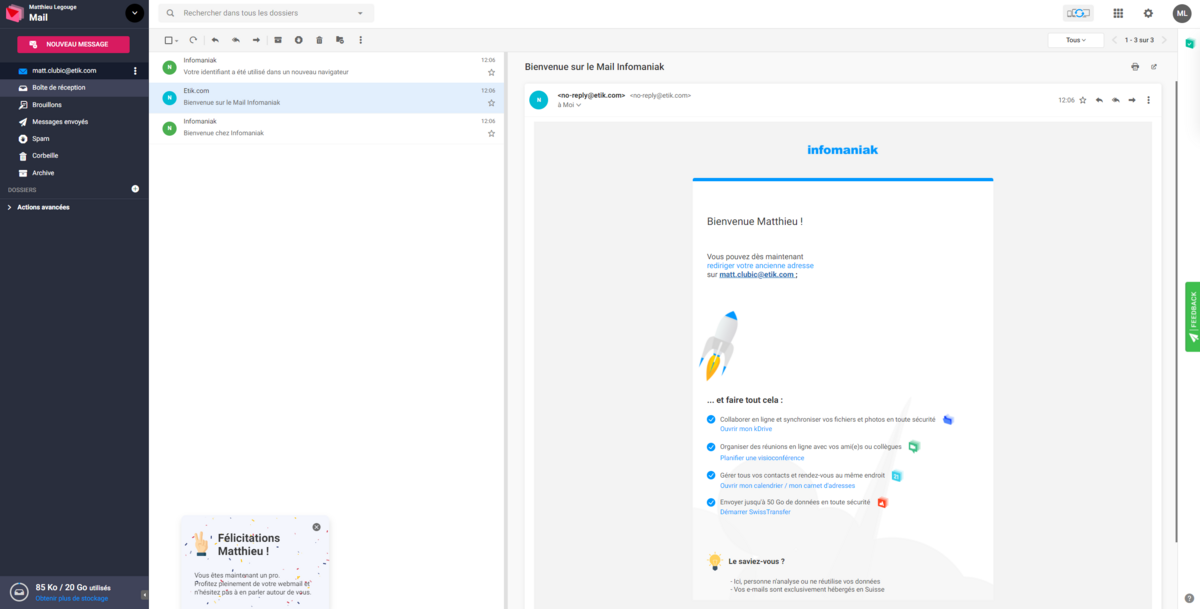The height and width of the screenshot is (609, 1200).
Task: Click the storage usage 85 Ko / 20 Go indicator
Action: [72, 588]
